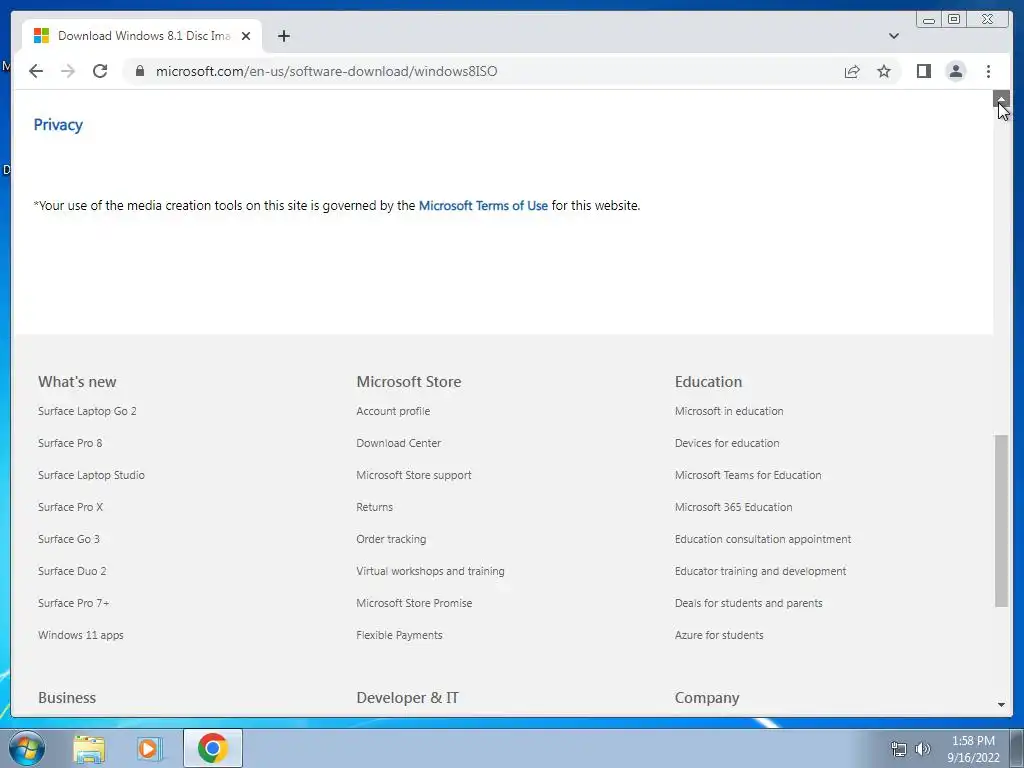Open Chrome's three-dot menu
This screenshot has width=1024, height=768.
click(x=988, y=71)
